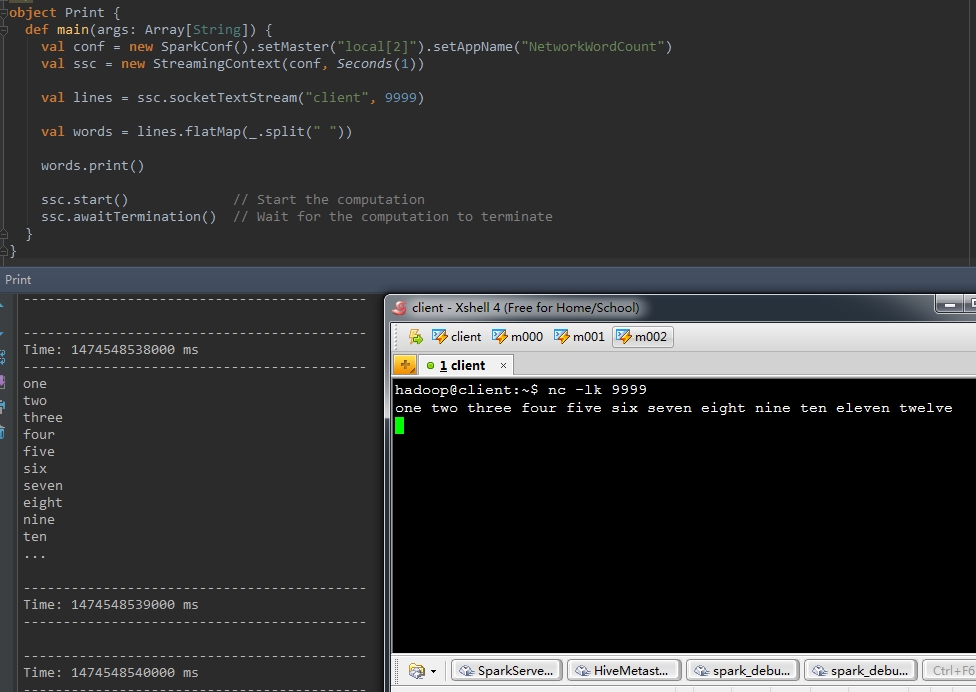Click the 'Time: 1474548540000 ms' console line
The height and width of the screenshot is (692, 976).
tap(111, 673)
